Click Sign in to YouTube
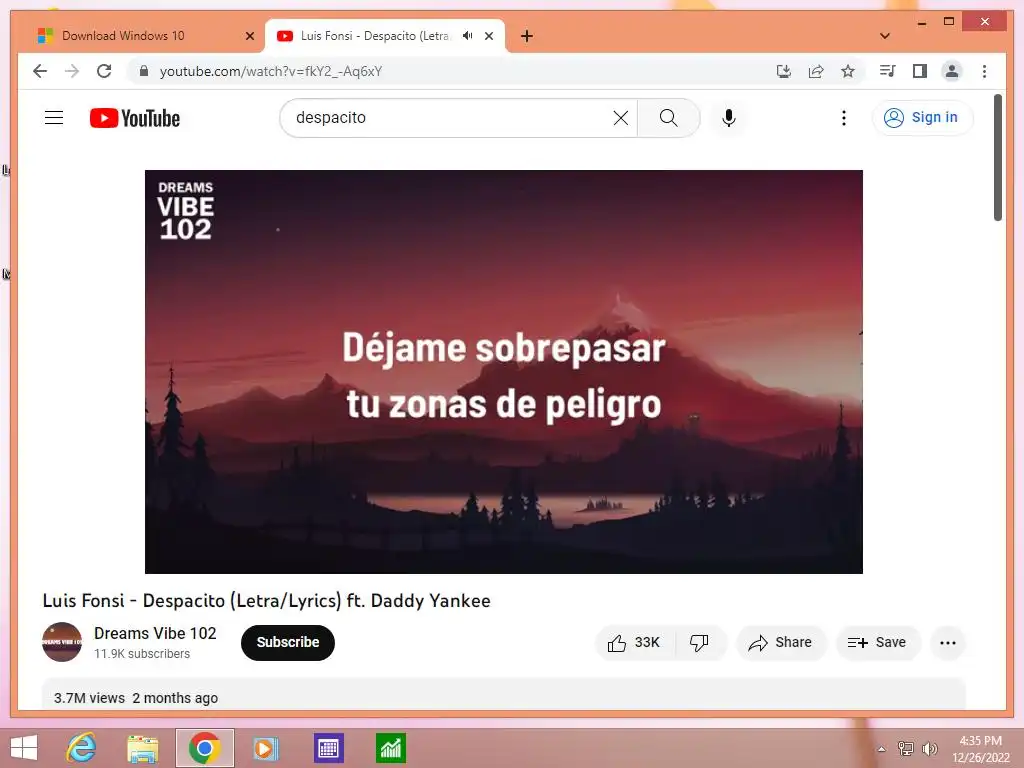Viewport: 1024px width, 768px height. pyautogui.click(x=922, y=118)
